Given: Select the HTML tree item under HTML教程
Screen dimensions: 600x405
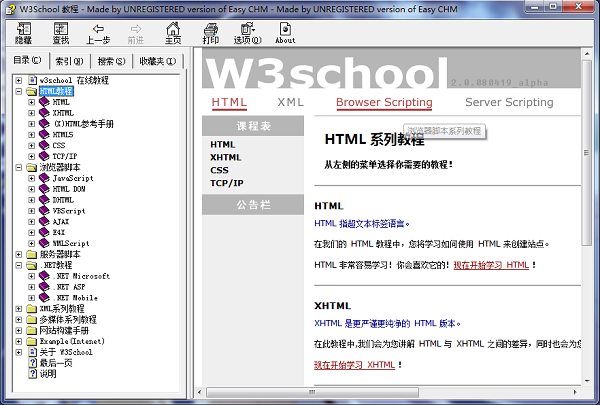Looking at the screenshot, I should pyautogui.click(x=61, y=102).
